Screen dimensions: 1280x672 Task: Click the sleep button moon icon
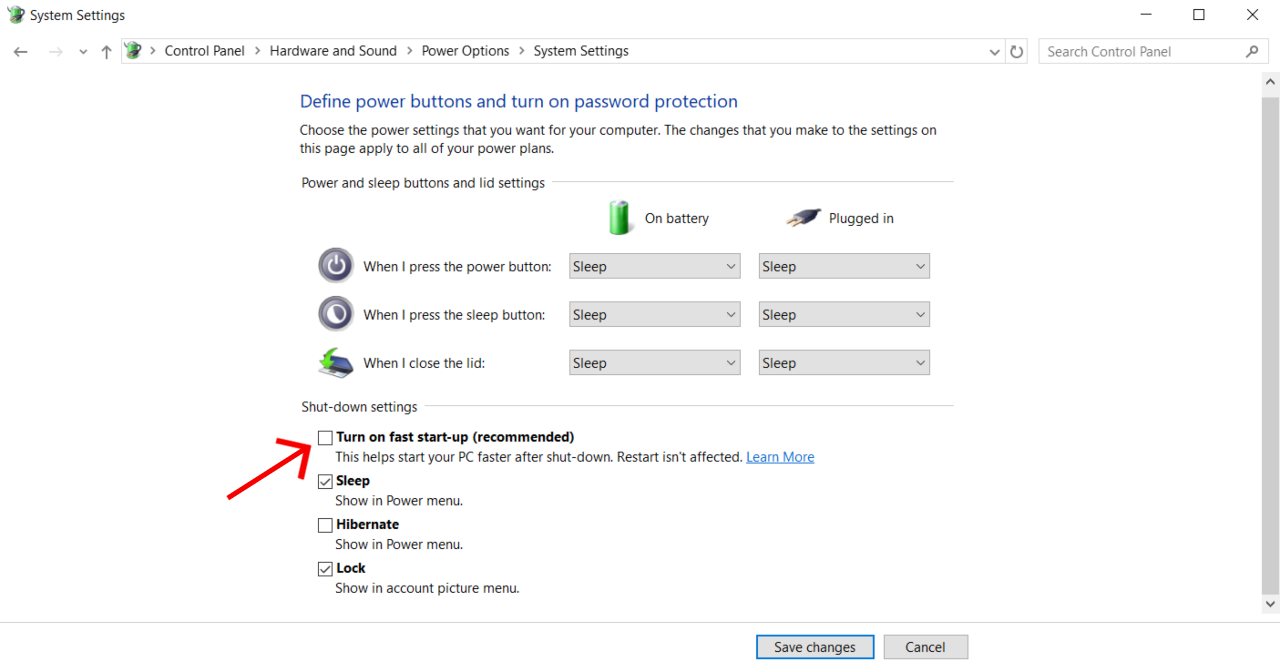point(336,314)
